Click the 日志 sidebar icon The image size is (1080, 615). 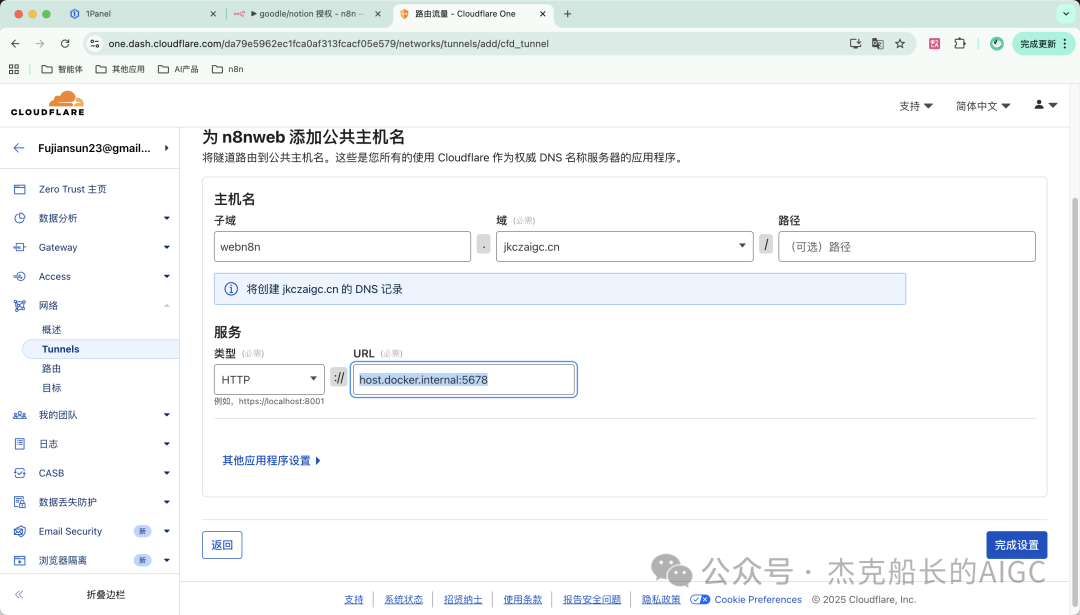coord(19,444)
